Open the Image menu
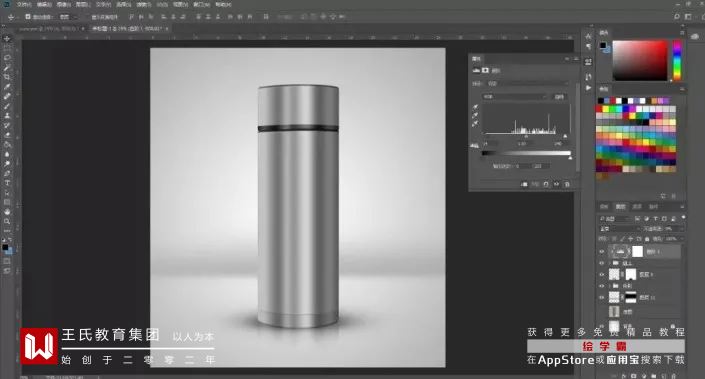The image size is (705, 379). pyautogui.click(x=63, y=4)
